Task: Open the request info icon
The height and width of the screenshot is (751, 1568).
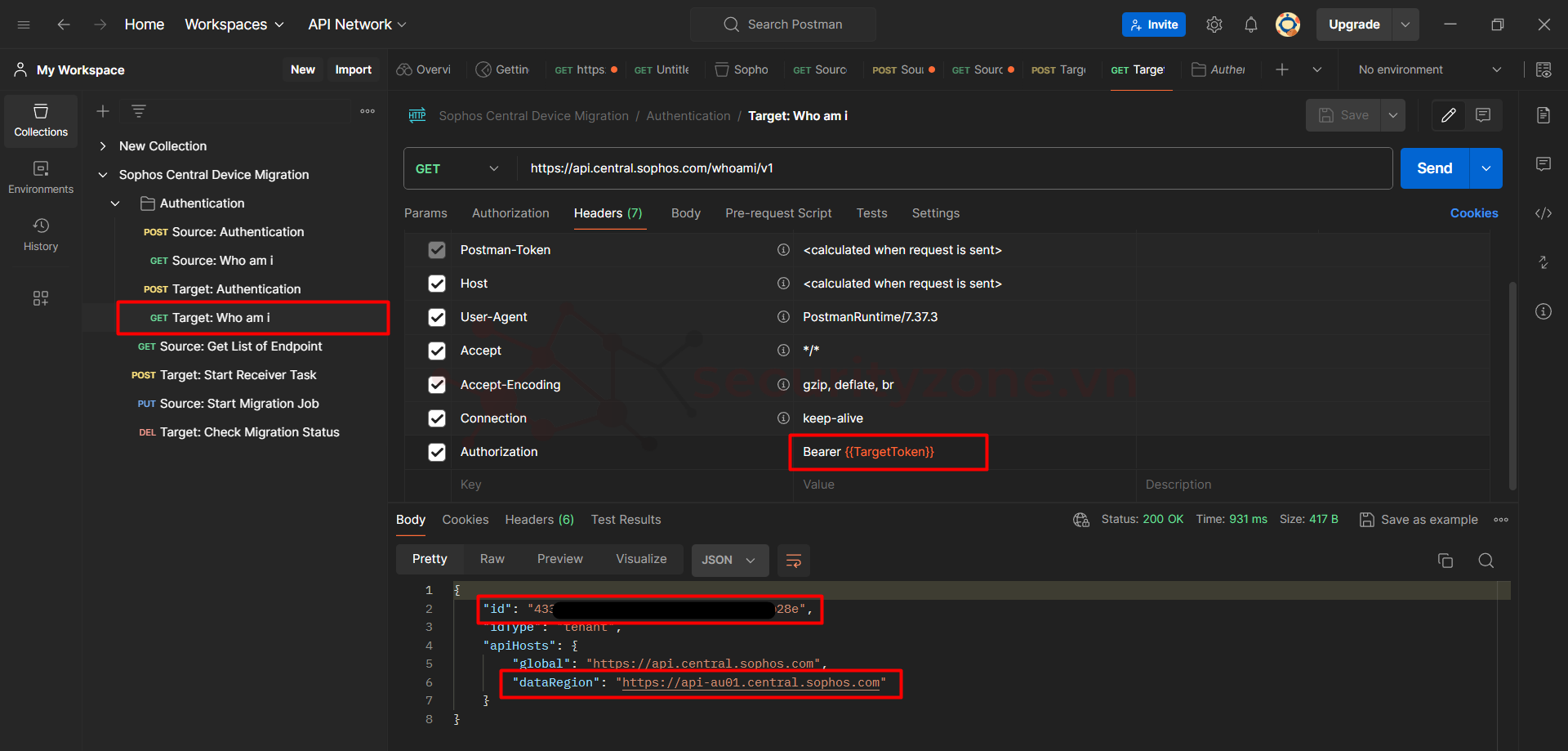Action: click(1543, 311)
